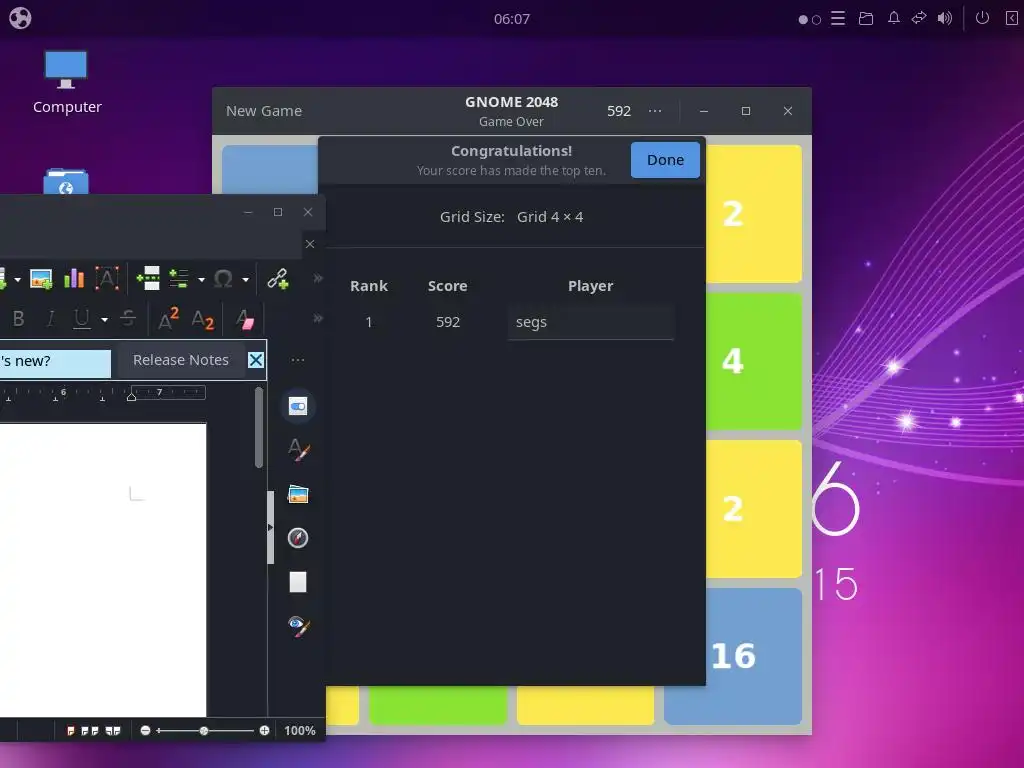Clear direct formatting with the eraser icon
The width and height of the screenshot is (1024, 768).
coord(245,320)
